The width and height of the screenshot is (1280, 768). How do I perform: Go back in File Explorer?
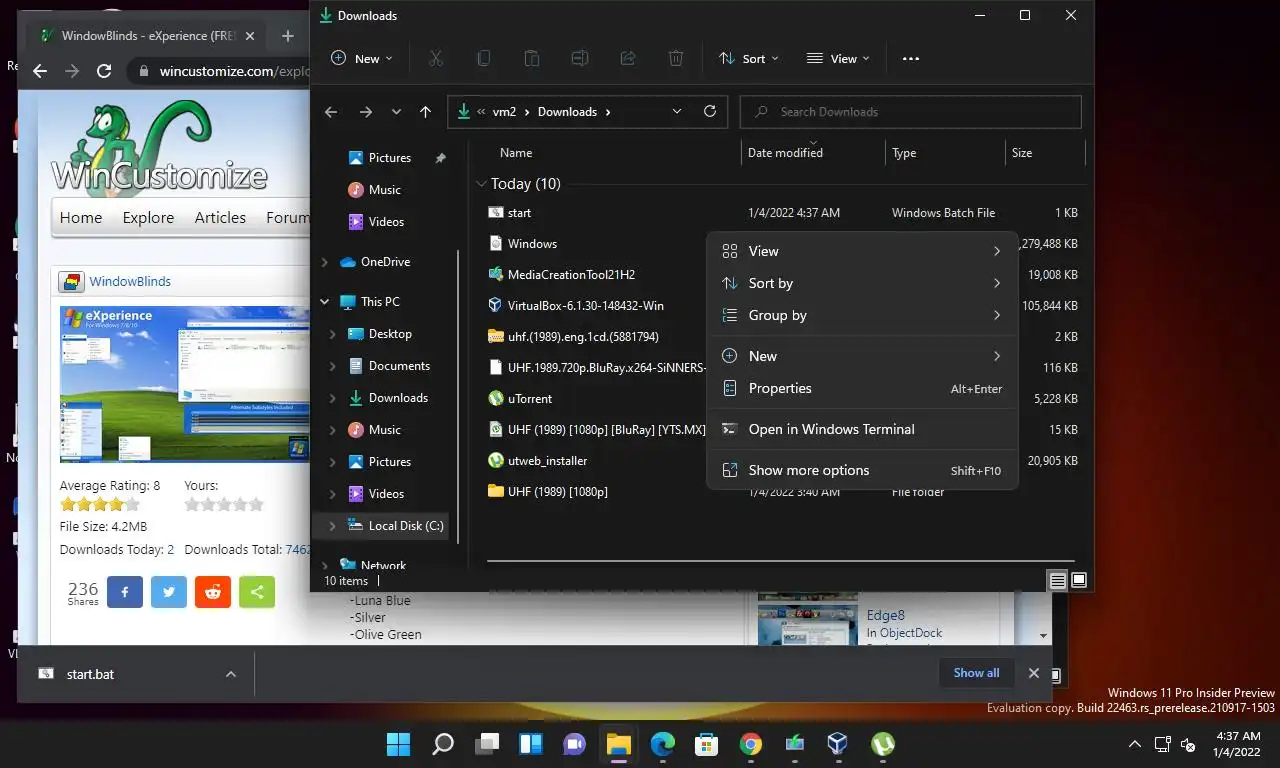[x=331, y=112]
